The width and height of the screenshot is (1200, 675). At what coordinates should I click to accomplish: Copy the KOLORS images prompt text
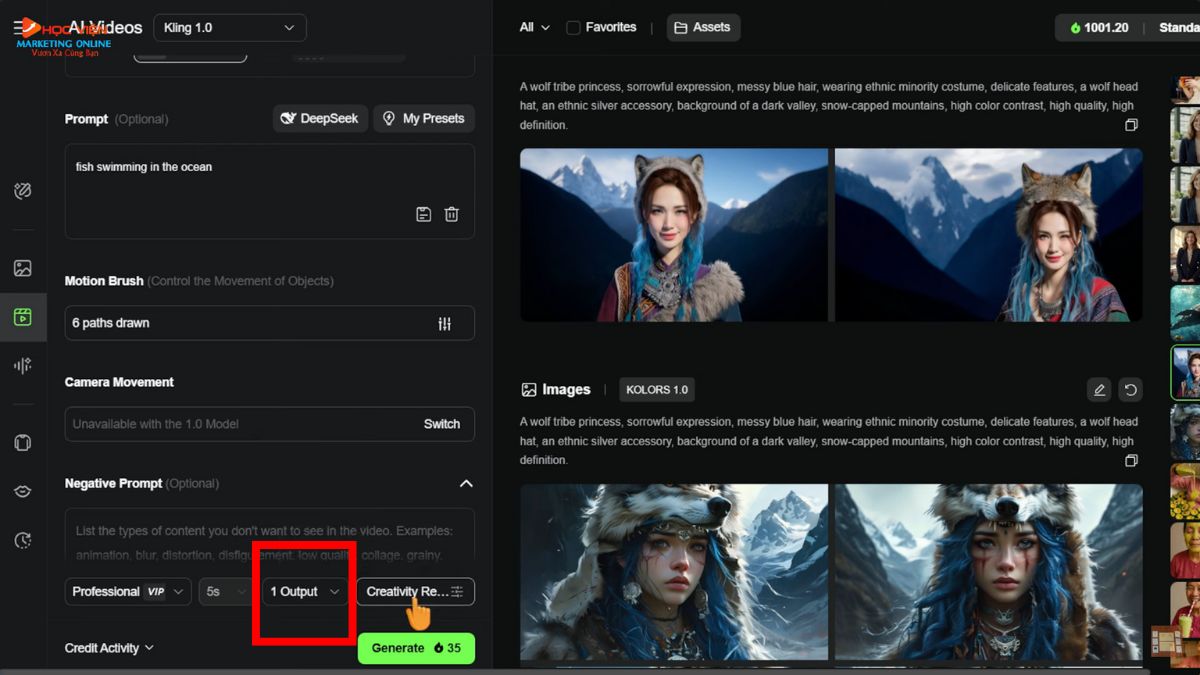point(1131,460)
